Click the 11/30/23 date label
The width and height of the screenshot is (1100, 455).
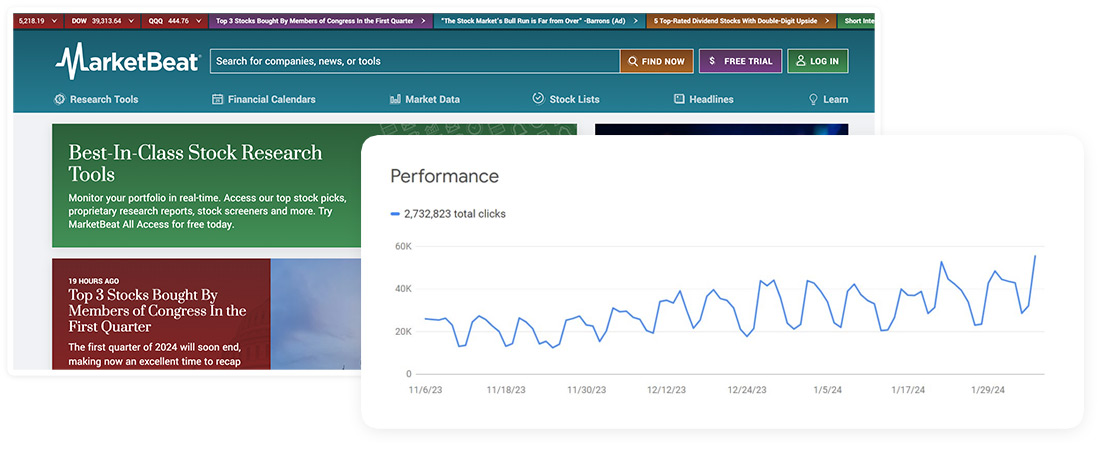pos(587,390)
